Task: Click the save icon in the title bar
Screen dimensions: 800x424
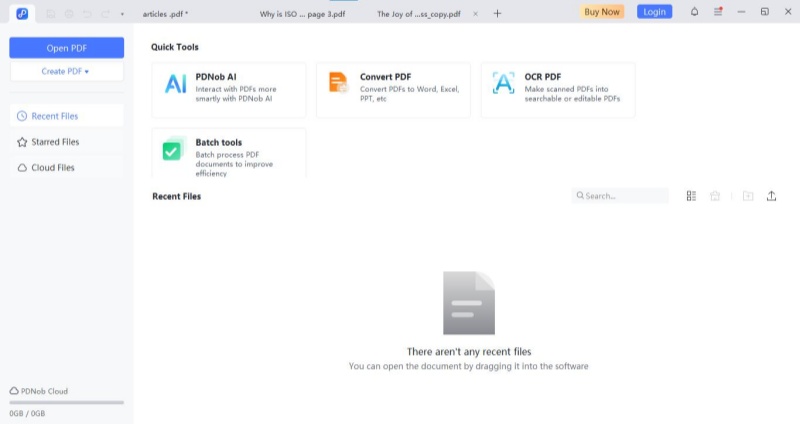Action: 51,14
